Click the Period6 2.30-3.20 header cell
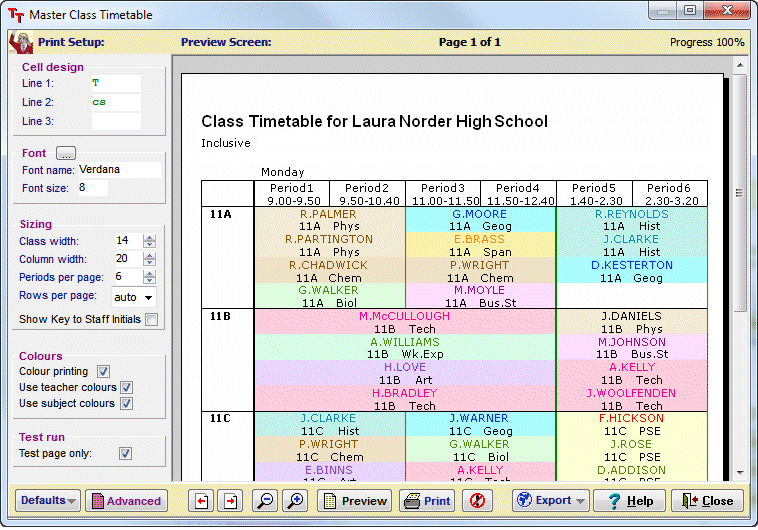 670,194
